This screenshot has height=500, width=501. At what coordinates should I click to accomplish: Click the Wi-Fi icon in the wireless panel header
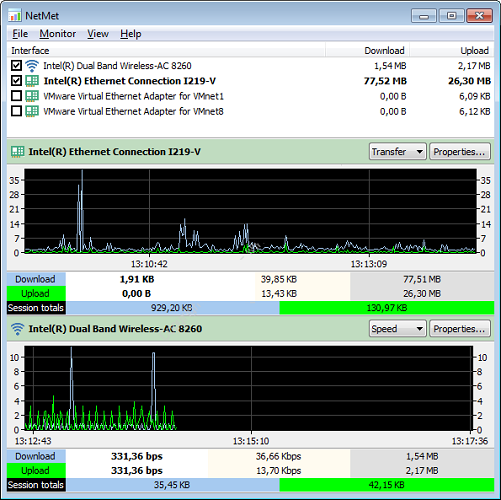click(x=18, y=329)
